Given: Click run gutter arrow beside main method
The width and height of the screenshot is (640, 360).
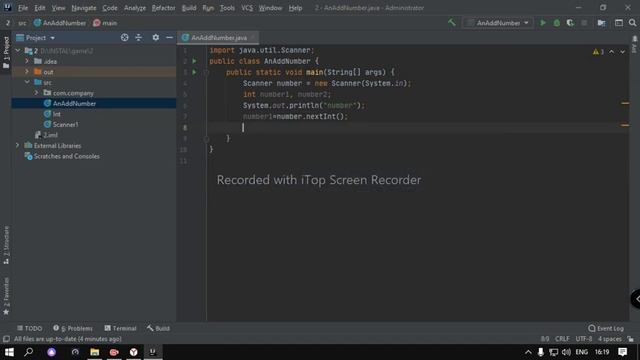Looking at the screenshot, I should pyautogui.click(x=194, y=72).
